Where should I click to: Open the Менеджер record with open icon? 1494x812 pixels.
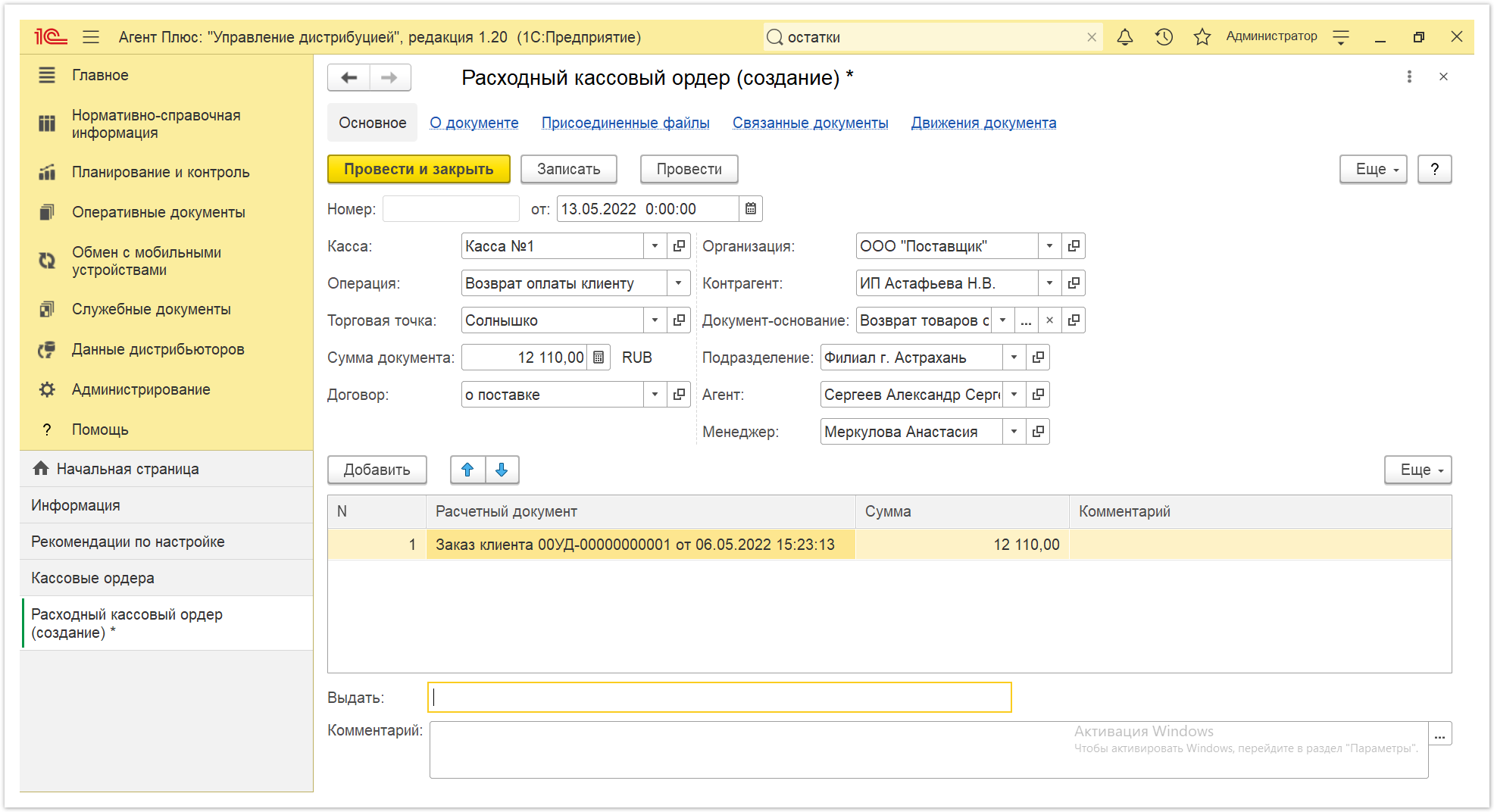tap(1038, 432)
